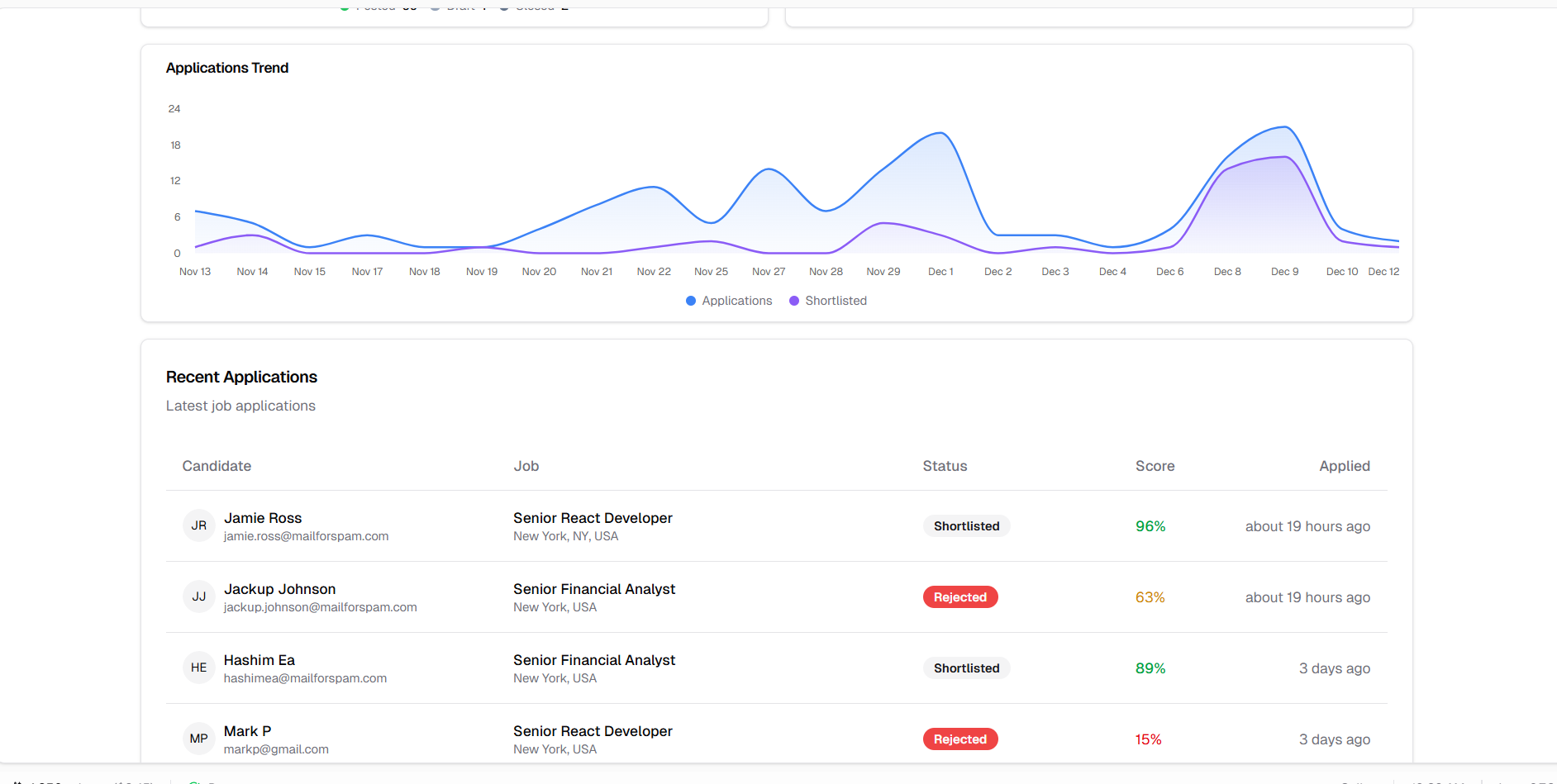Click the blue Applications legend dot
Viewport: 1557px width, 784px height.
(x=691, y=301)
